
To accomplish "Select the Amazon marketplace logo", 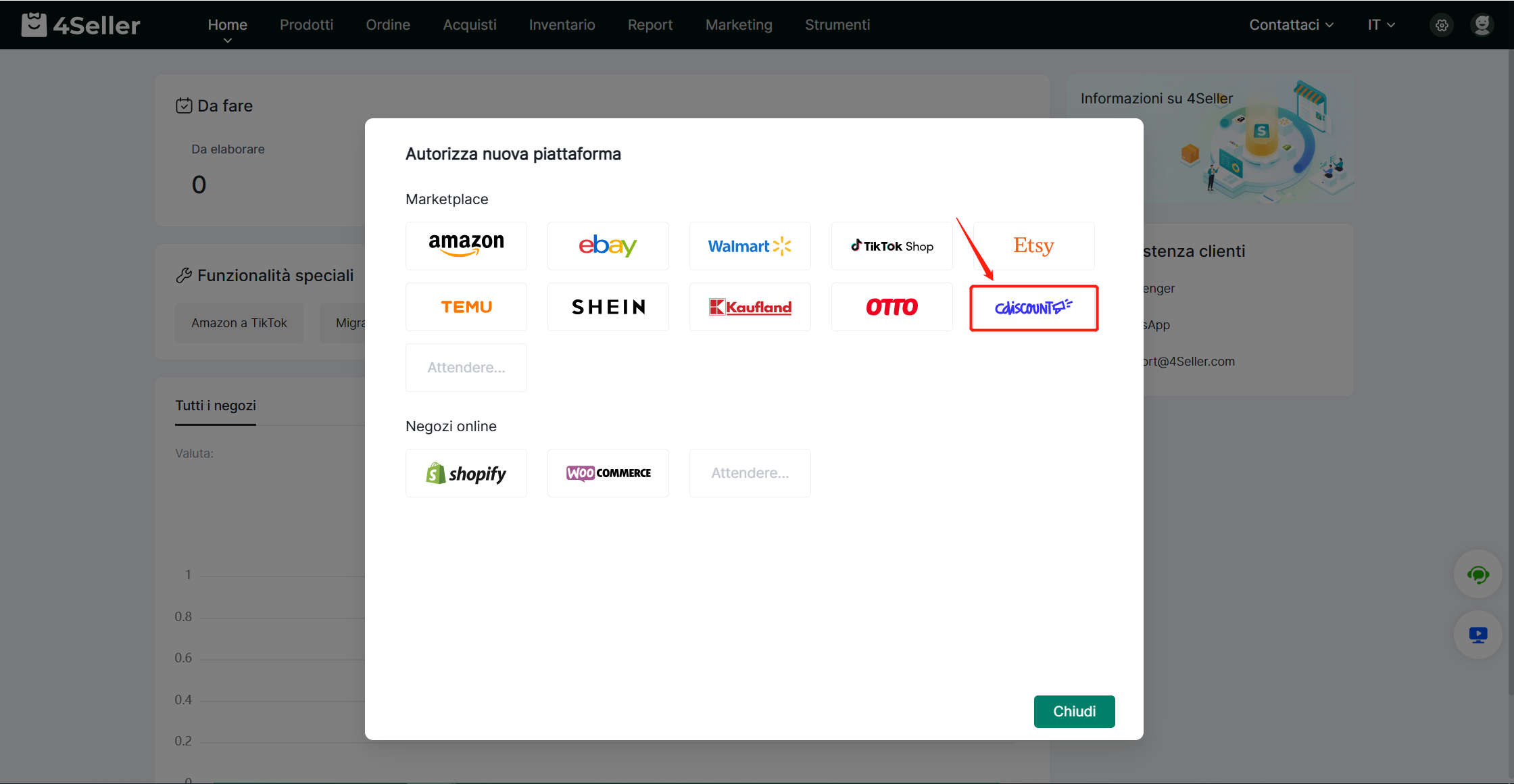I will click(466, 246).
